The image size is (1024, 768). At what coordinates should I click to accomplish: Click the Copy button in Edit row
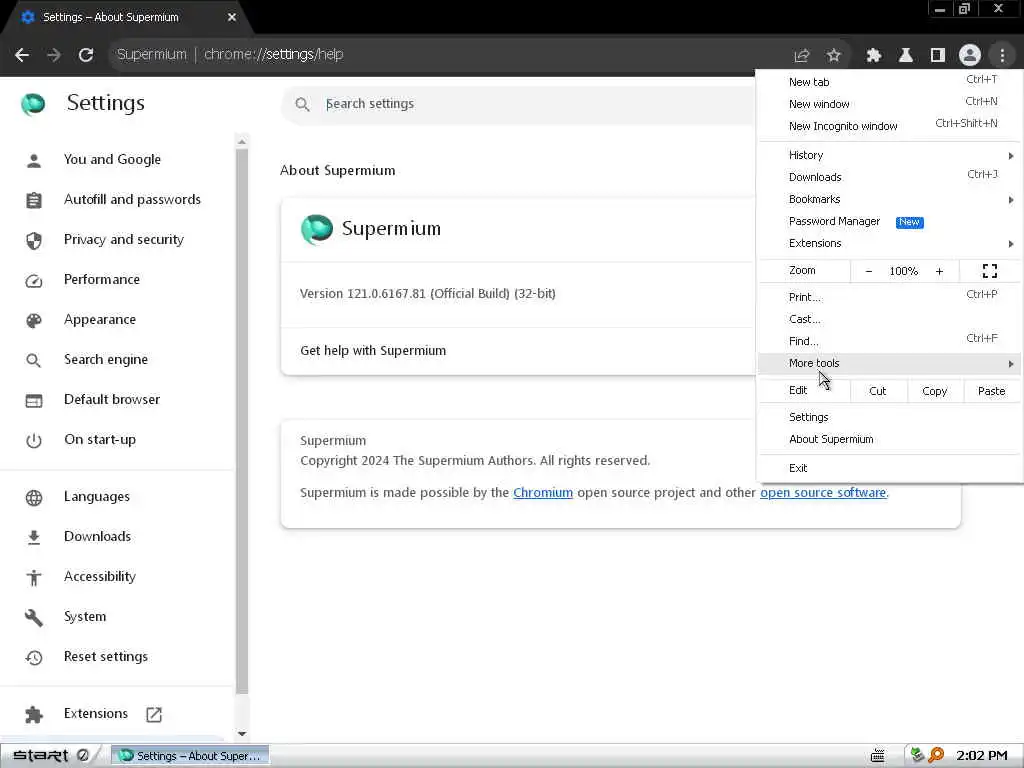(935, 391)
